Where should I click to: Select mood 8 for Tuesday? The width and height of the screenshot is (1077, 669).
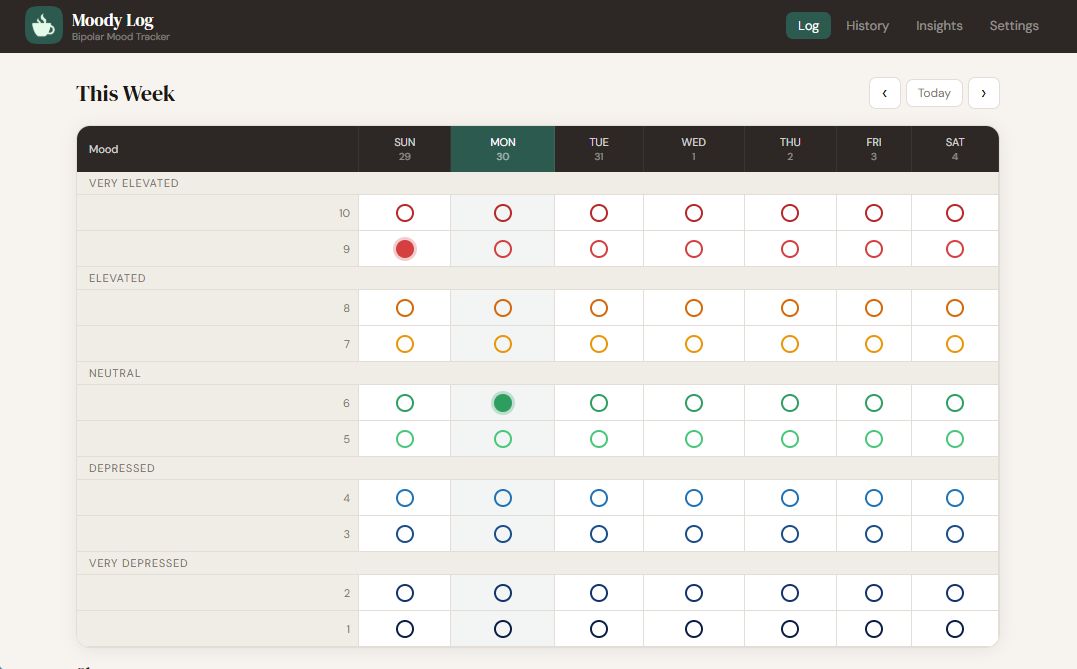click(x=598, y=308)
